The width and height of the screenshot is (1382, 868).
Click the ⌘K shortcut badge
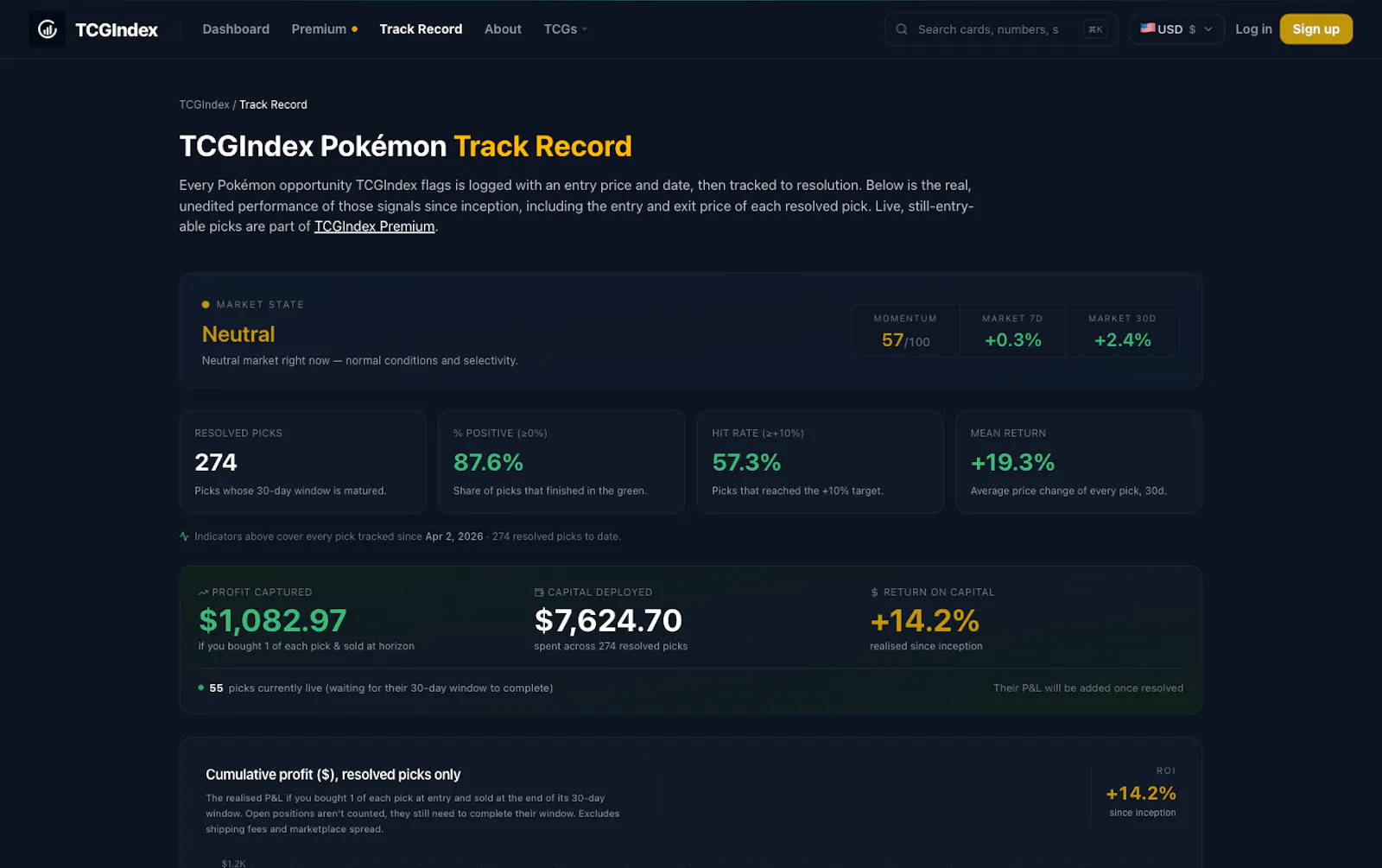[1095, 29]
